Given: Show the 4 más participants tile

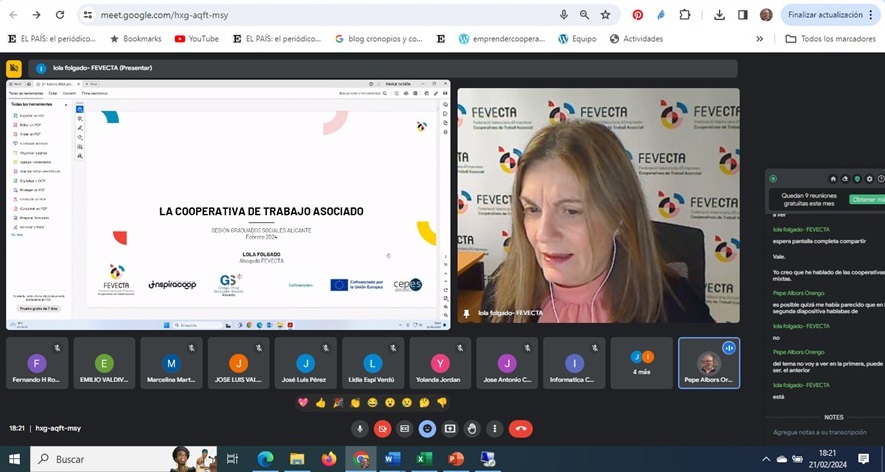Looking at the screenshot, I should coord(642,363).
